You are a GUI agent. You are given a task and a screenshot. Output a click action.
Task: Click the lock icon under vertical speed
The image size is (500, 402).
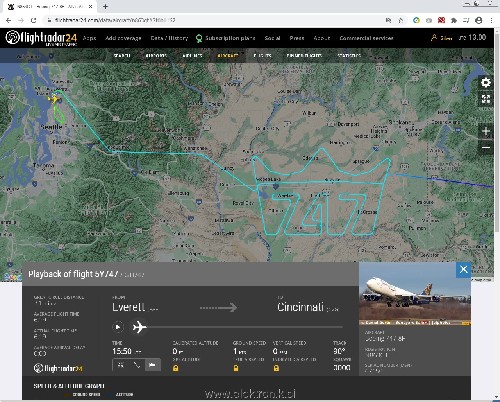click(276, 368)
